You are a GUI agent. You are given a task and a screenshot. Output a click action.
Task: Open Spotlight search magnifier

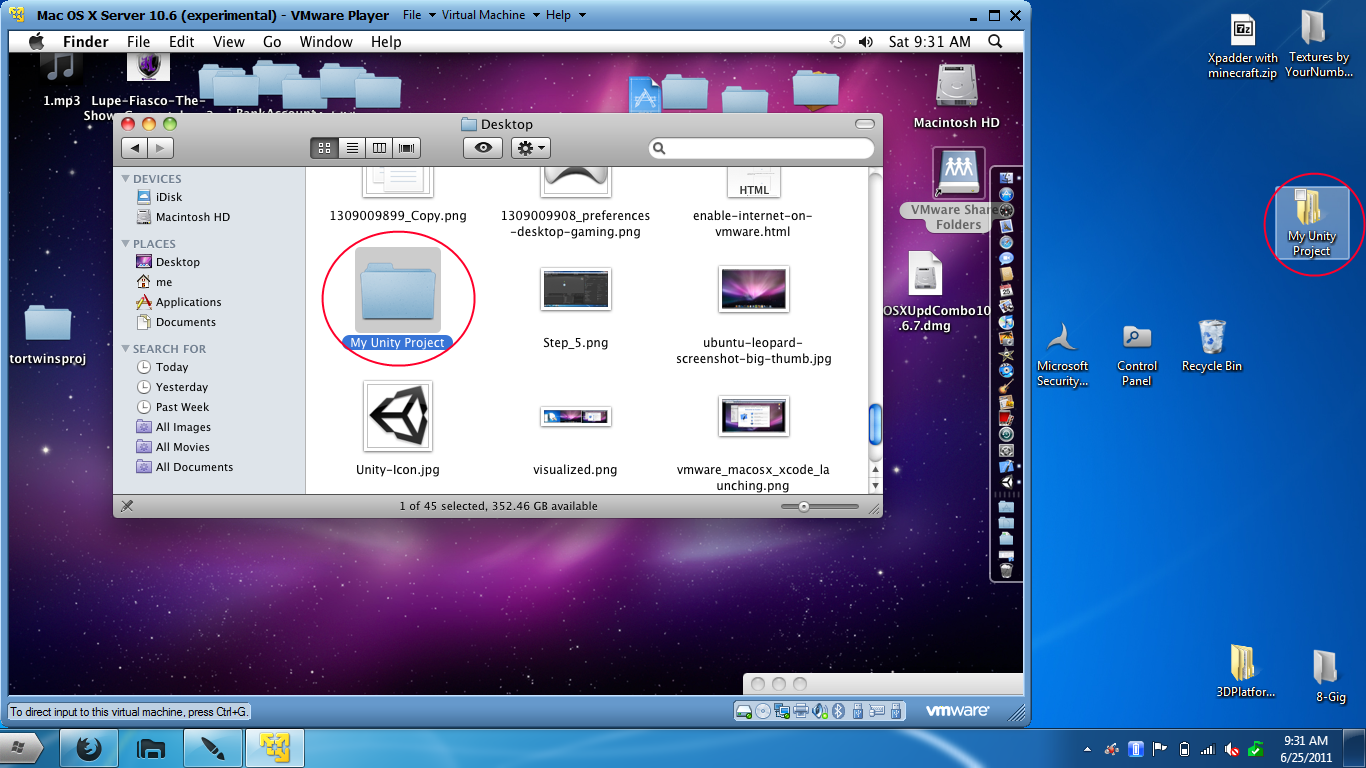(995, 42)
